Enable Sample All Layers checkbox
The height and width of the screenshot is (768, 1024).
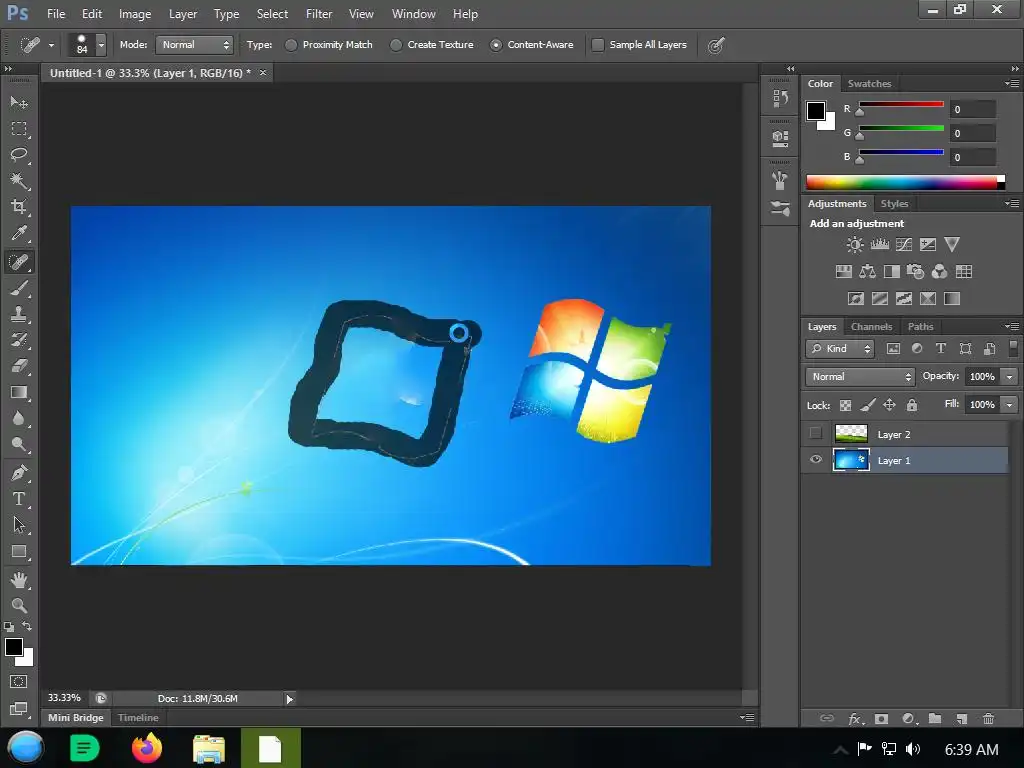pyautogui.click(x=598, y=45)
